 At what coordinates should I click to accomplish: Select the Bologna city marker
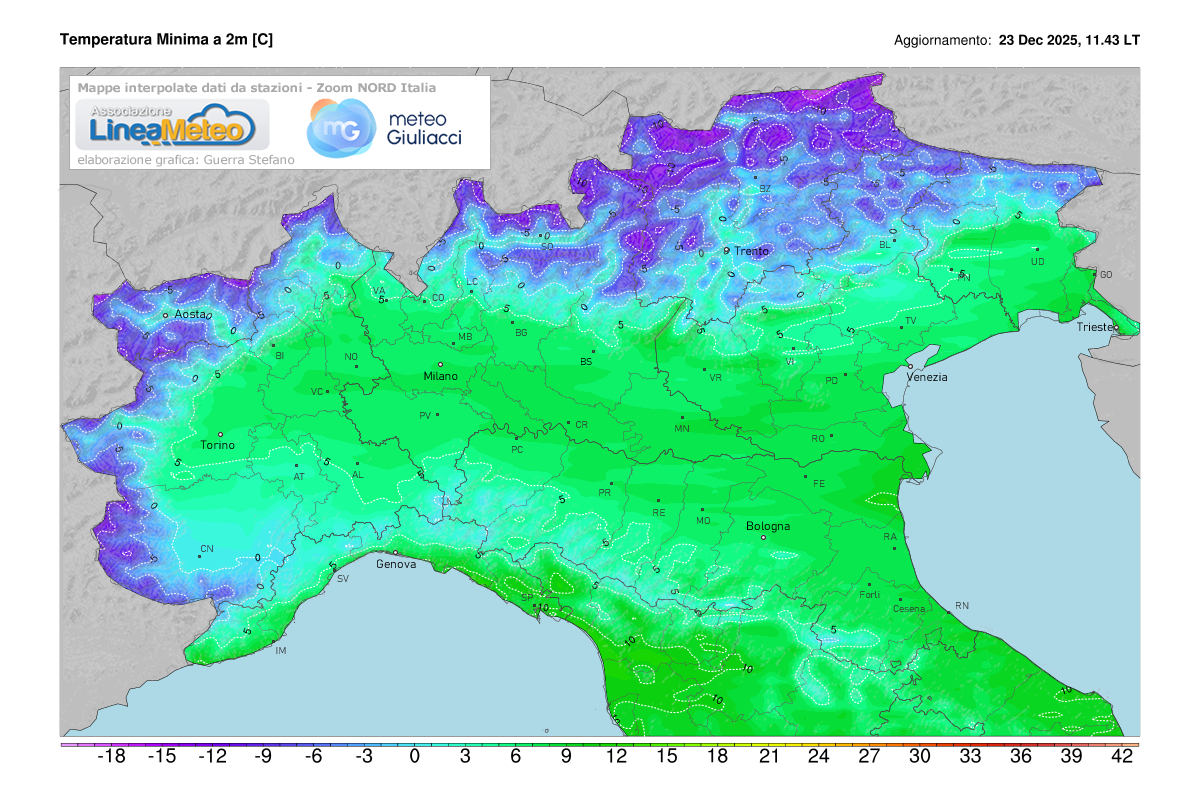(764, 537)
